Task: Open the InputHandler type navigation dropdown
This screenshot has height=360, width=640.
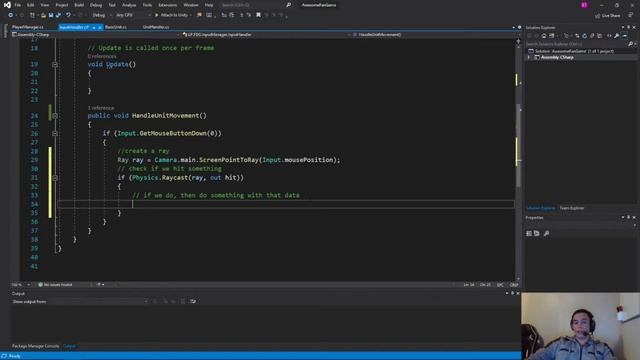Action: click(x=266, y=35)
